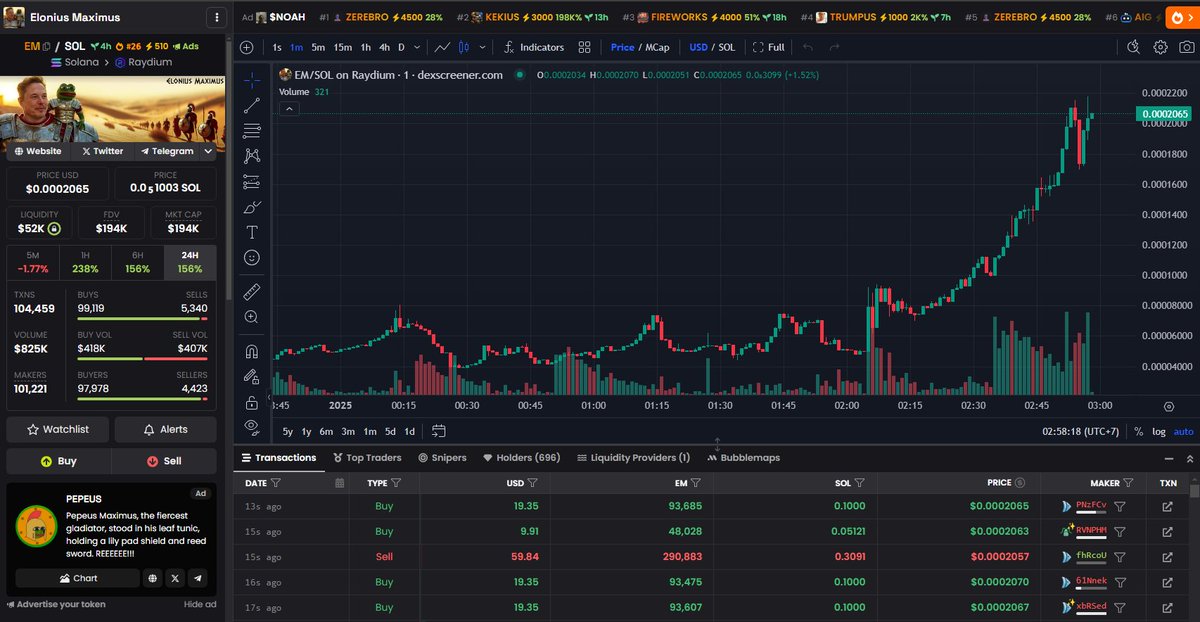
Task: Select the 5M stats period
Action: [x=33, y=262]
